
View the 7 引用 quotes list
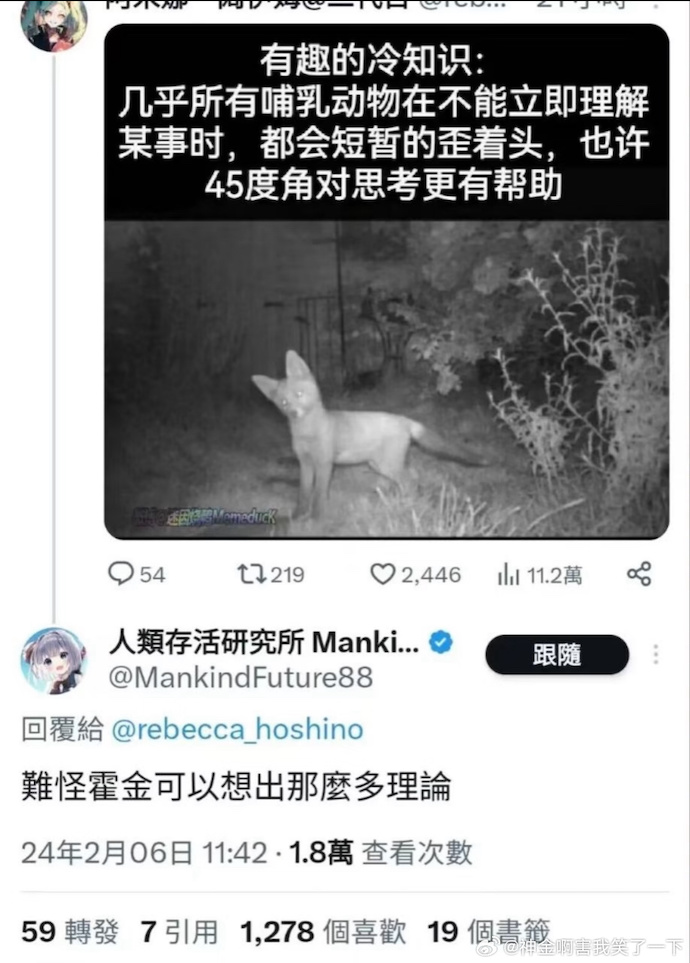[x=179, y=932]
